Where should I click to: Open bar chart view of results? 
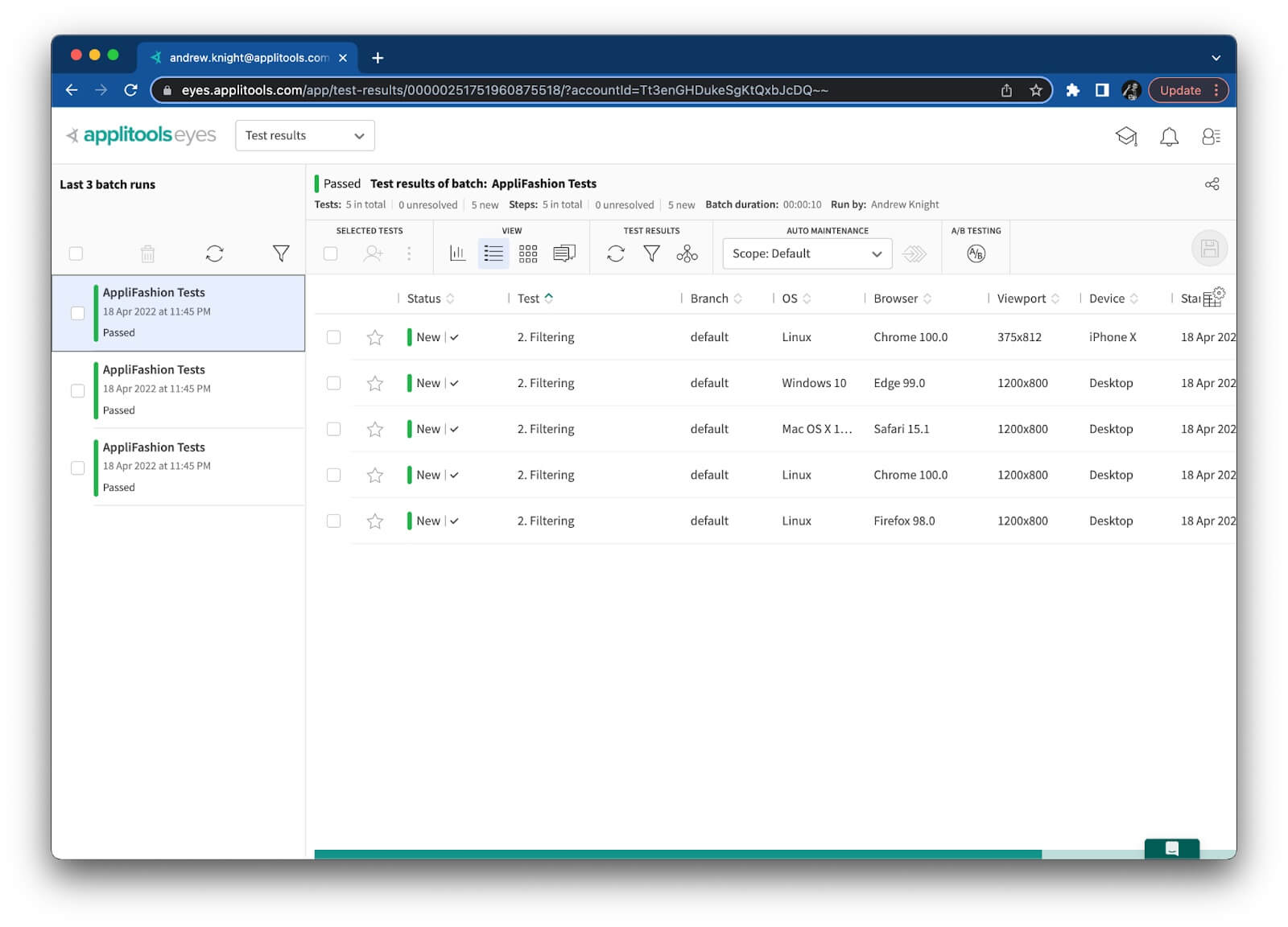457,254
